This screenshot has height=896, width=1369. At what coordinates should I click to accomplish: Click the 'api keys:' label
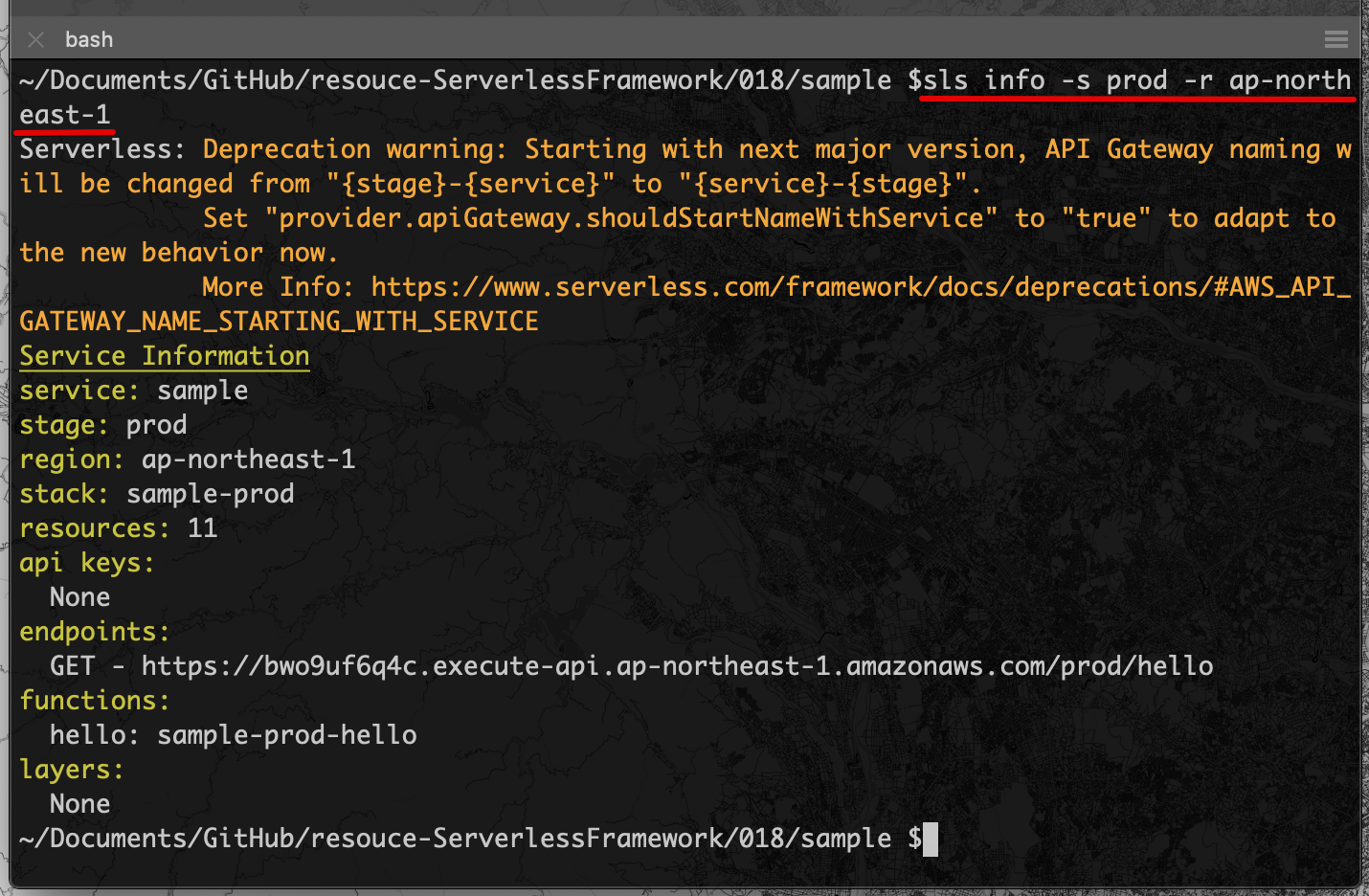[87, 563]
